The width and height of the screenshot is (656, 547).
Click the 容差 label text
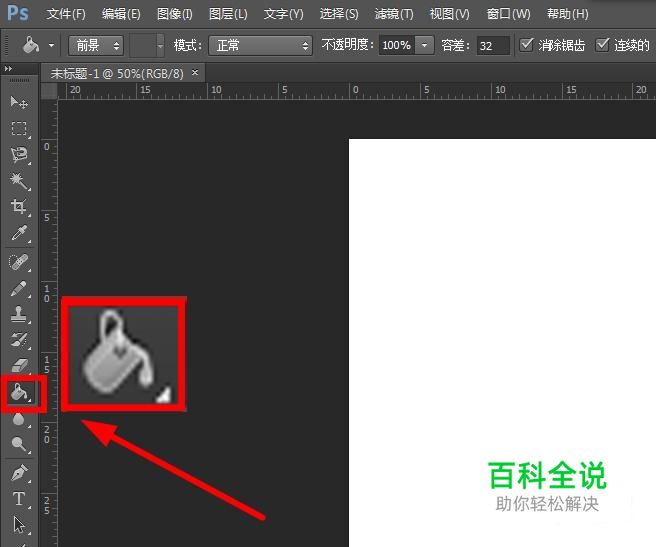(456, 45)
